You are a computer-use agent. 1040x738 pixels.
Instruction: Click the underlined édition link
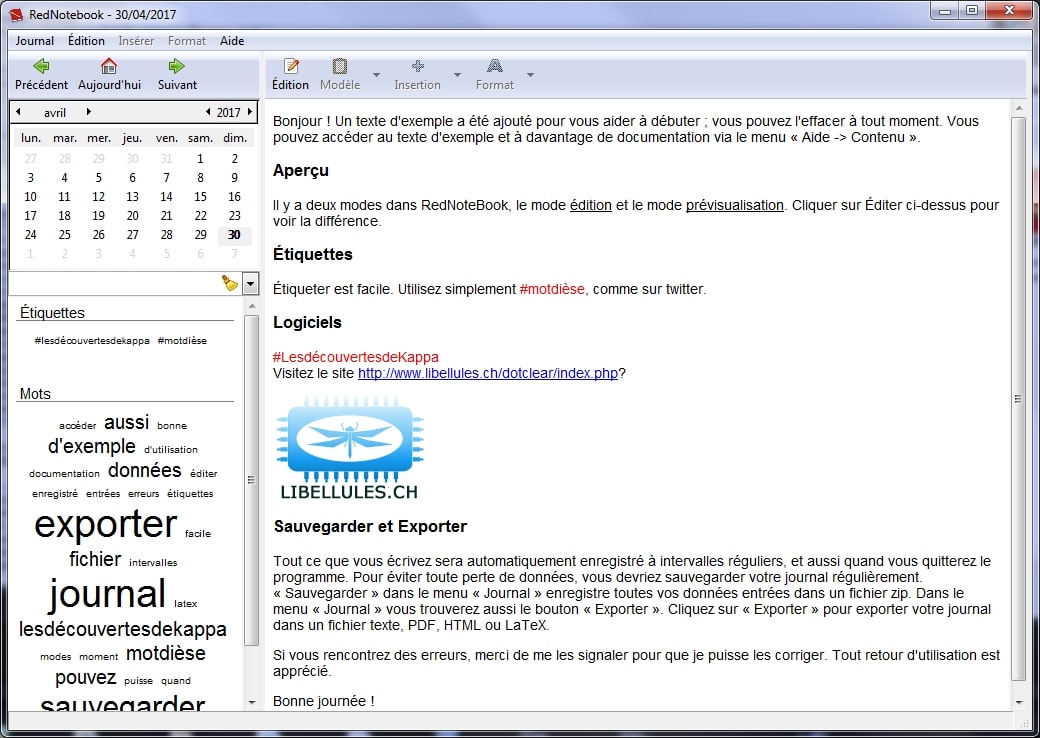(x=590, y=206)
